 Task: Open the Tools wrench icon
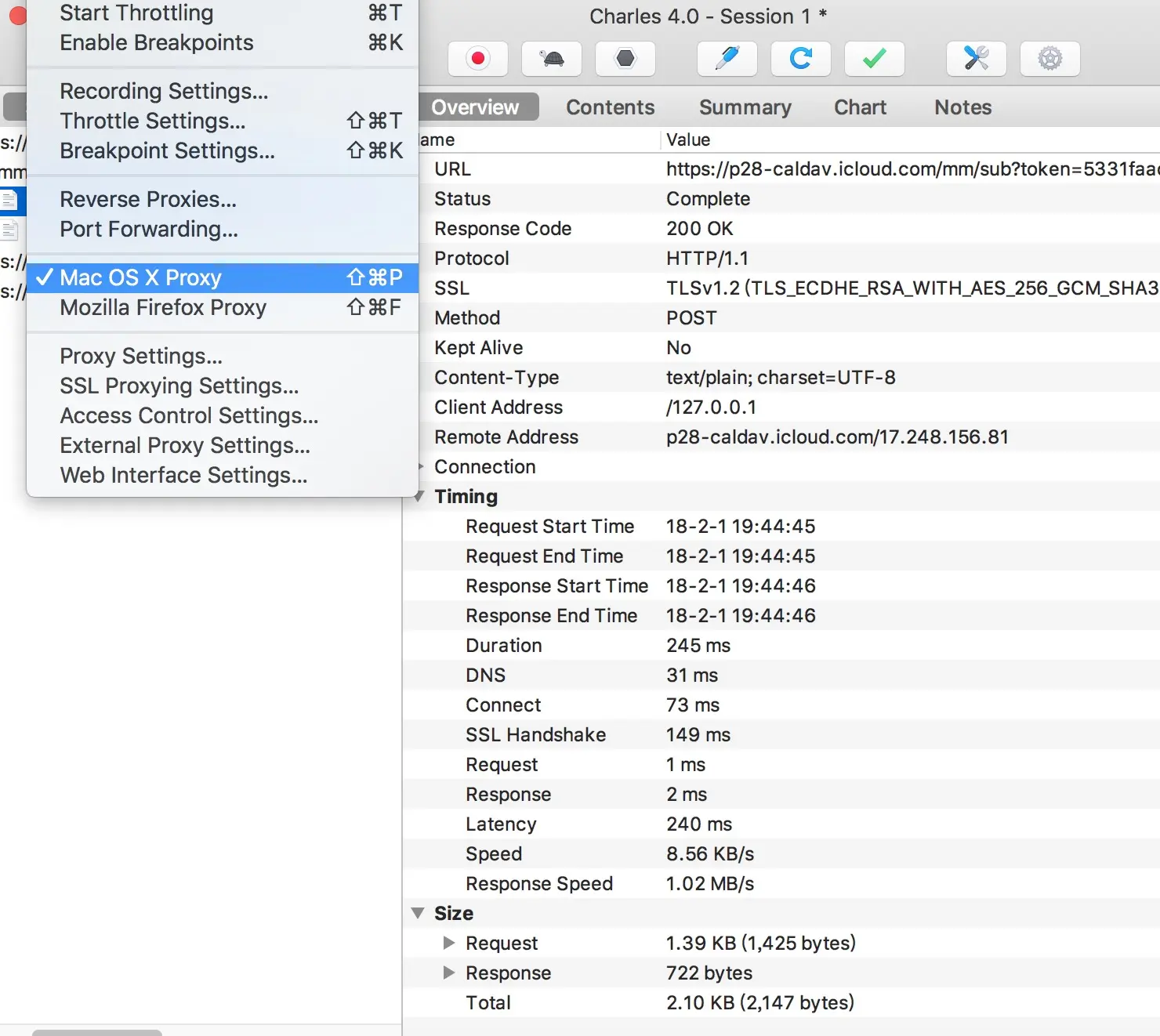[x=977, y=59]
